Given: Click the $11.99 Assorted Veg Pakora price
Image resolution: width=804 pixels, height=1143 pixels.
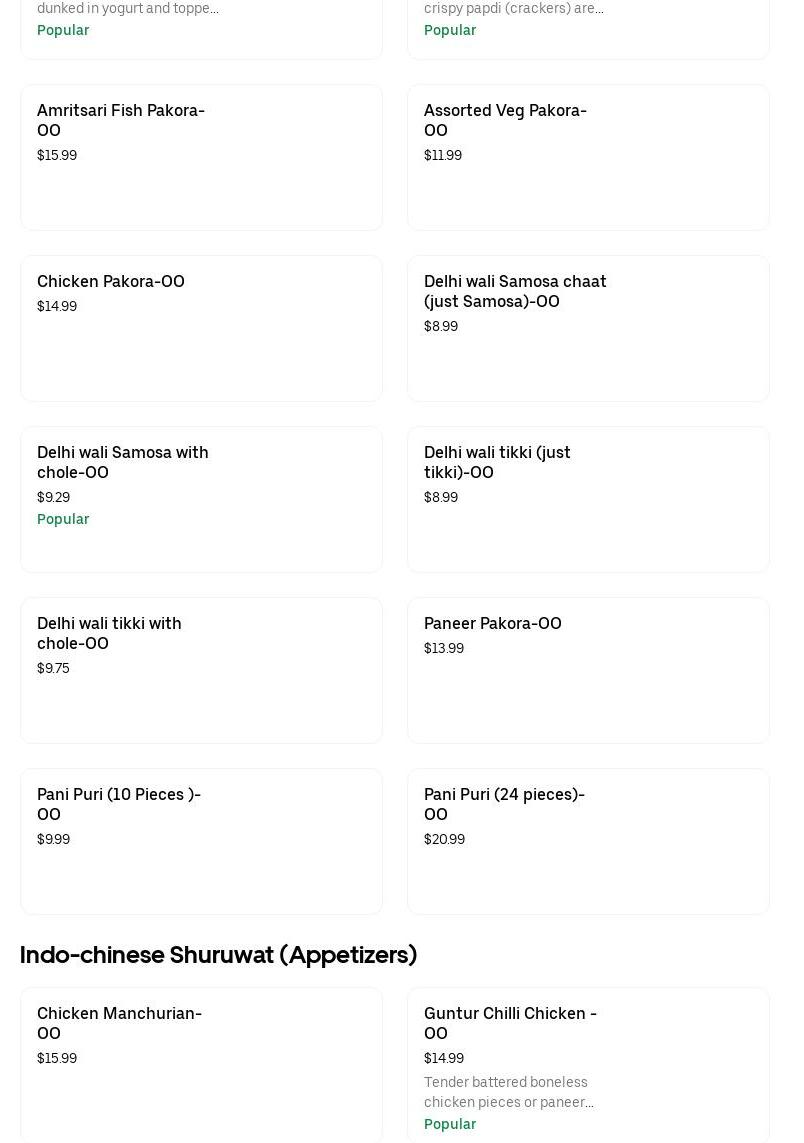Looking at the screenshot, I should click(x=443, y=155).
